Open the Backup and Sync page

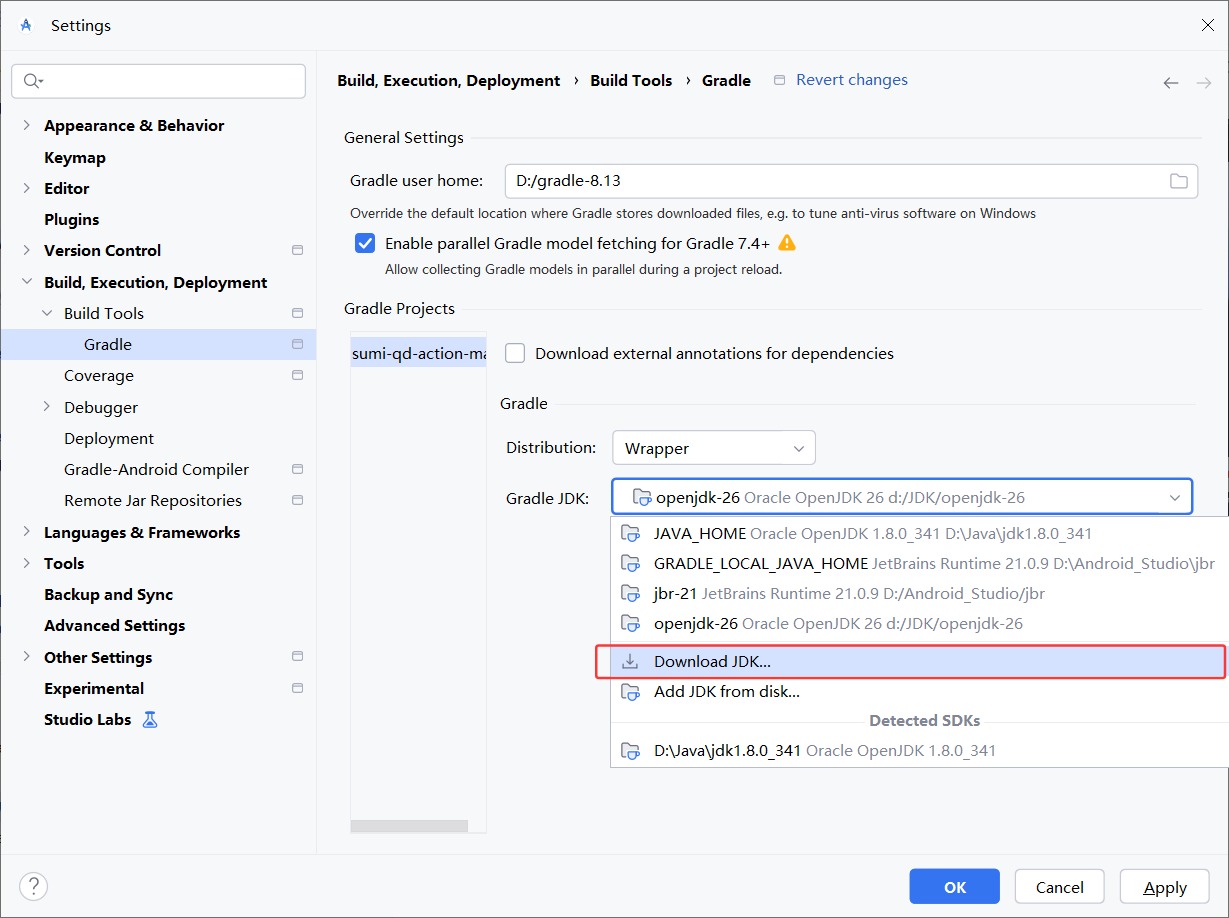point(109,594)
